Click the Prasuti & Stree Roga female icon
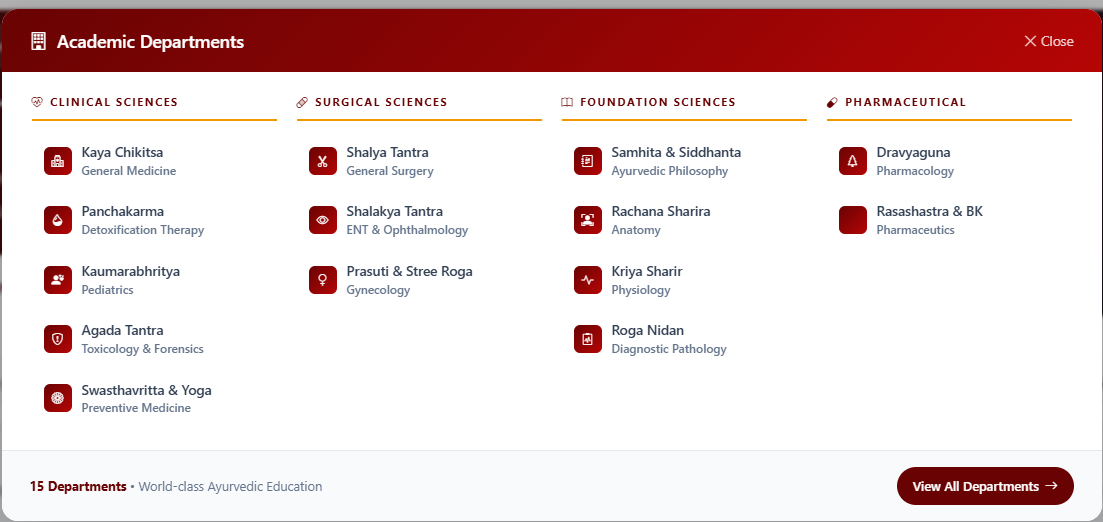Image resolution: width=1103 pixels, height=522 pixels. tap(322, 280)
